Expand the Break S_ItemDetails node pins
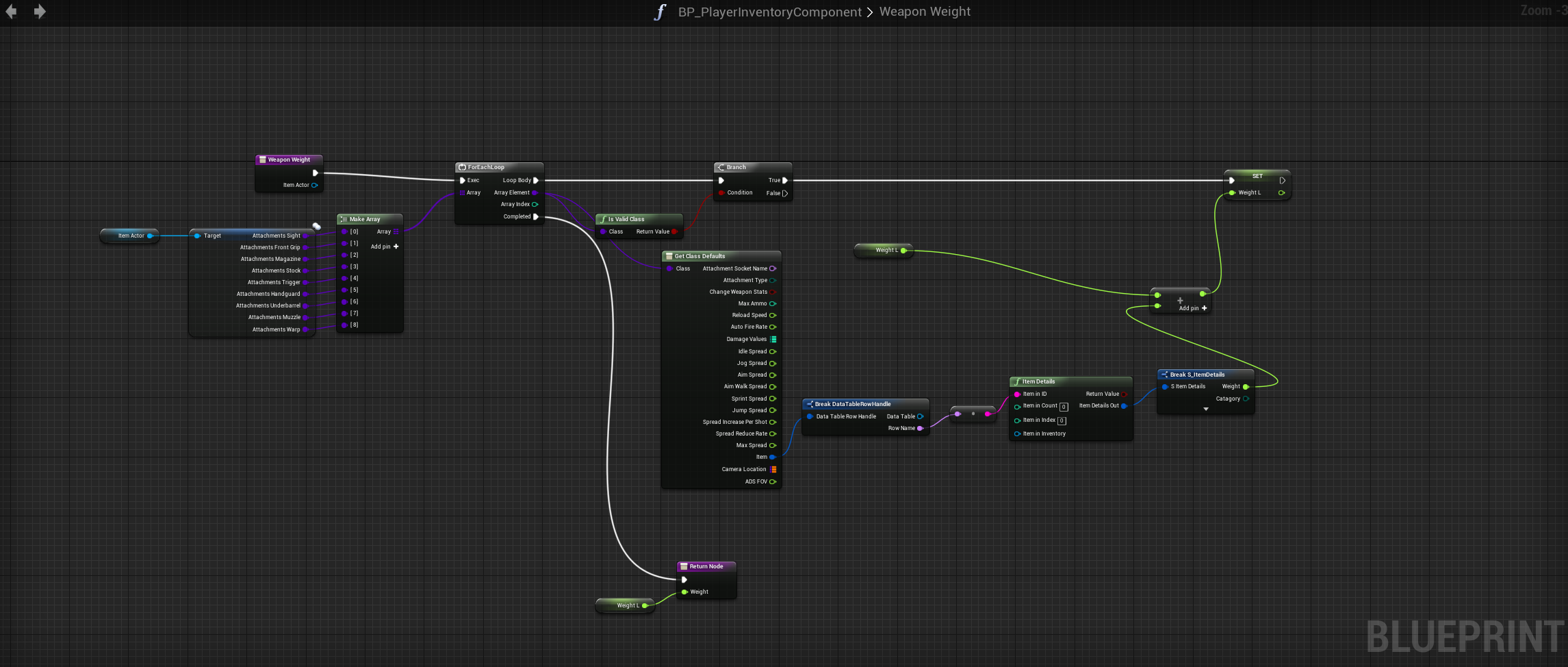Screen dimensions: 1568x667 coord(1206,410)
